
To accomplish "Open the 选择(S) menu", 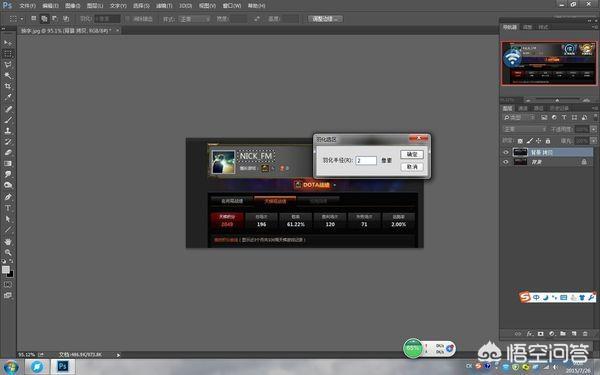I will [141, 6].
